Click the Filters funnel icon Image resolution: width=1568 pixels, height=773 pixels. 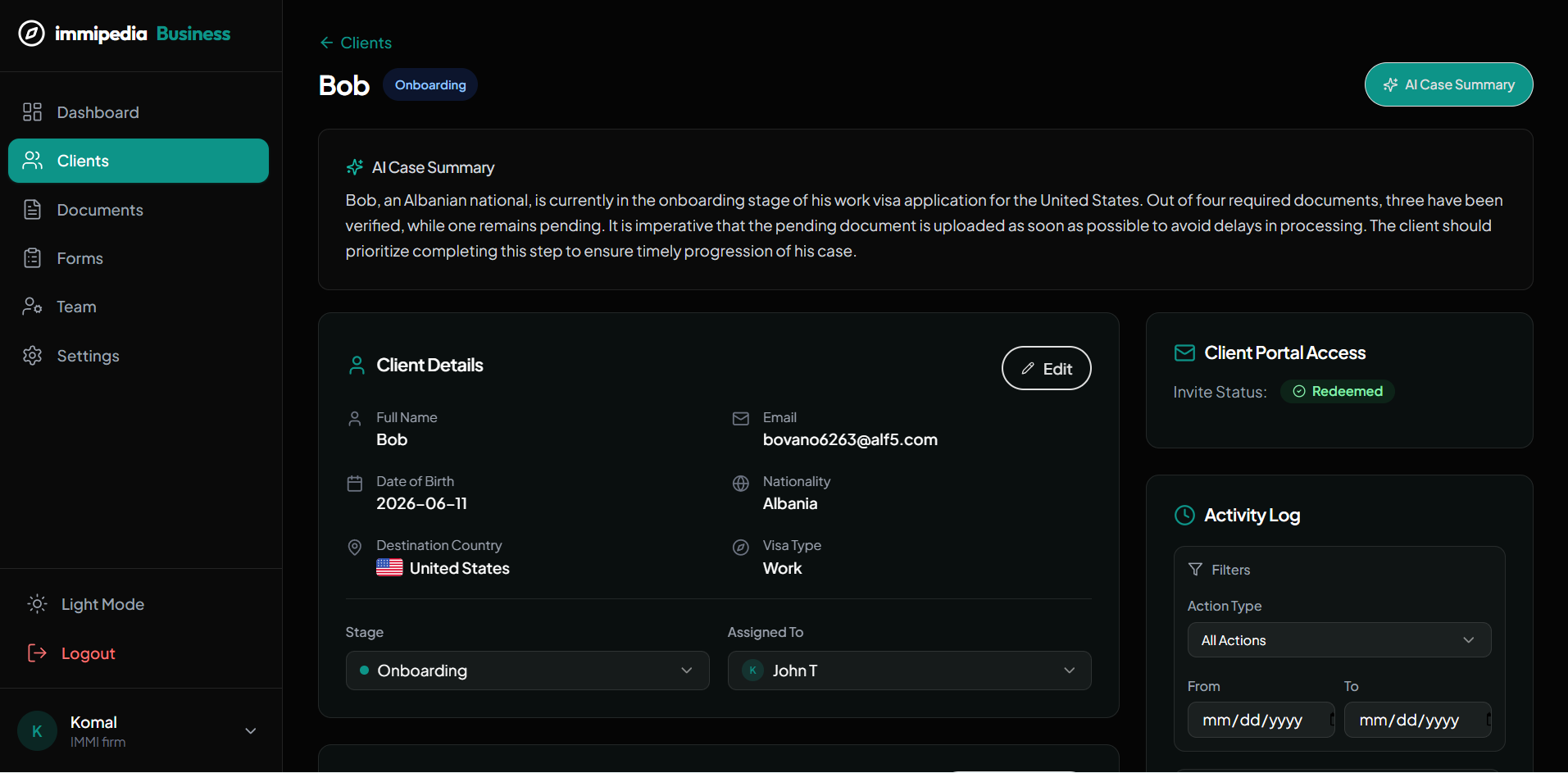point(1196,570)
